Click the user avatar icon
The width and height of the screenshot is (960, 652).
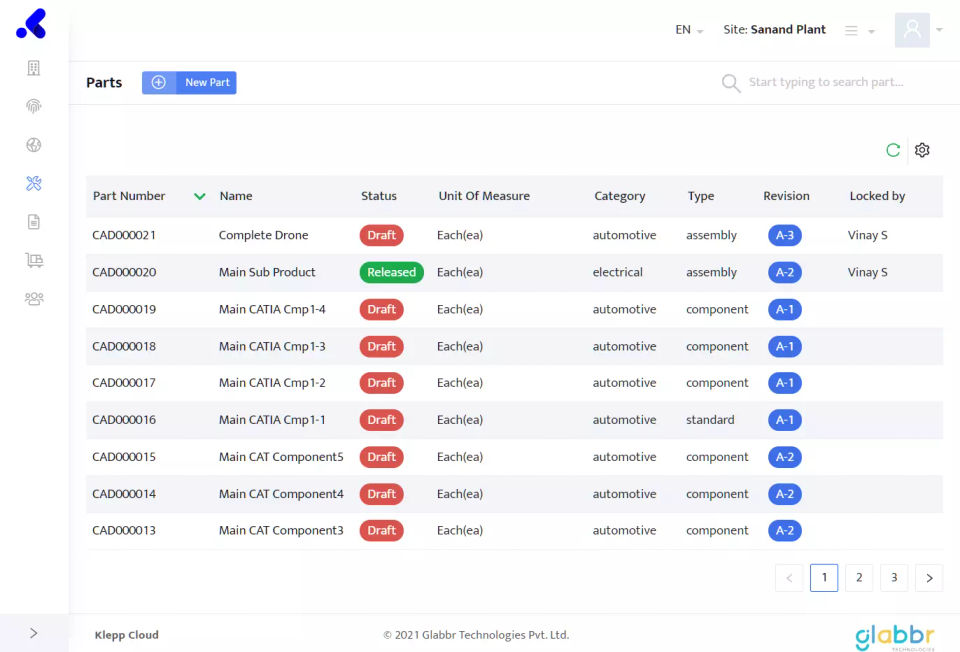click(912, 30)
